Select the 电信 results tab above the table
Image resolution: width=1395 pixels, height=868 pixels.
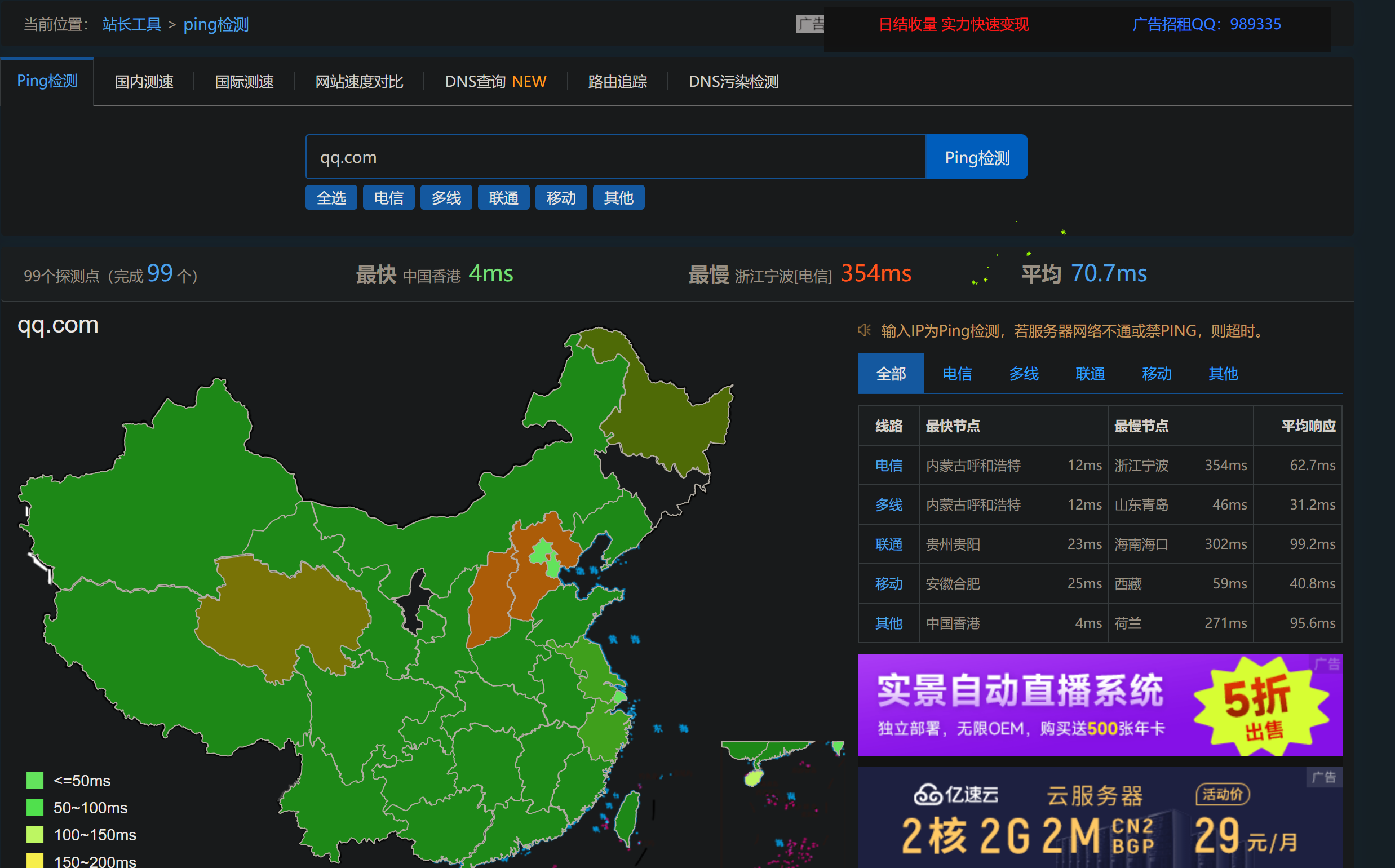(957, 373)
